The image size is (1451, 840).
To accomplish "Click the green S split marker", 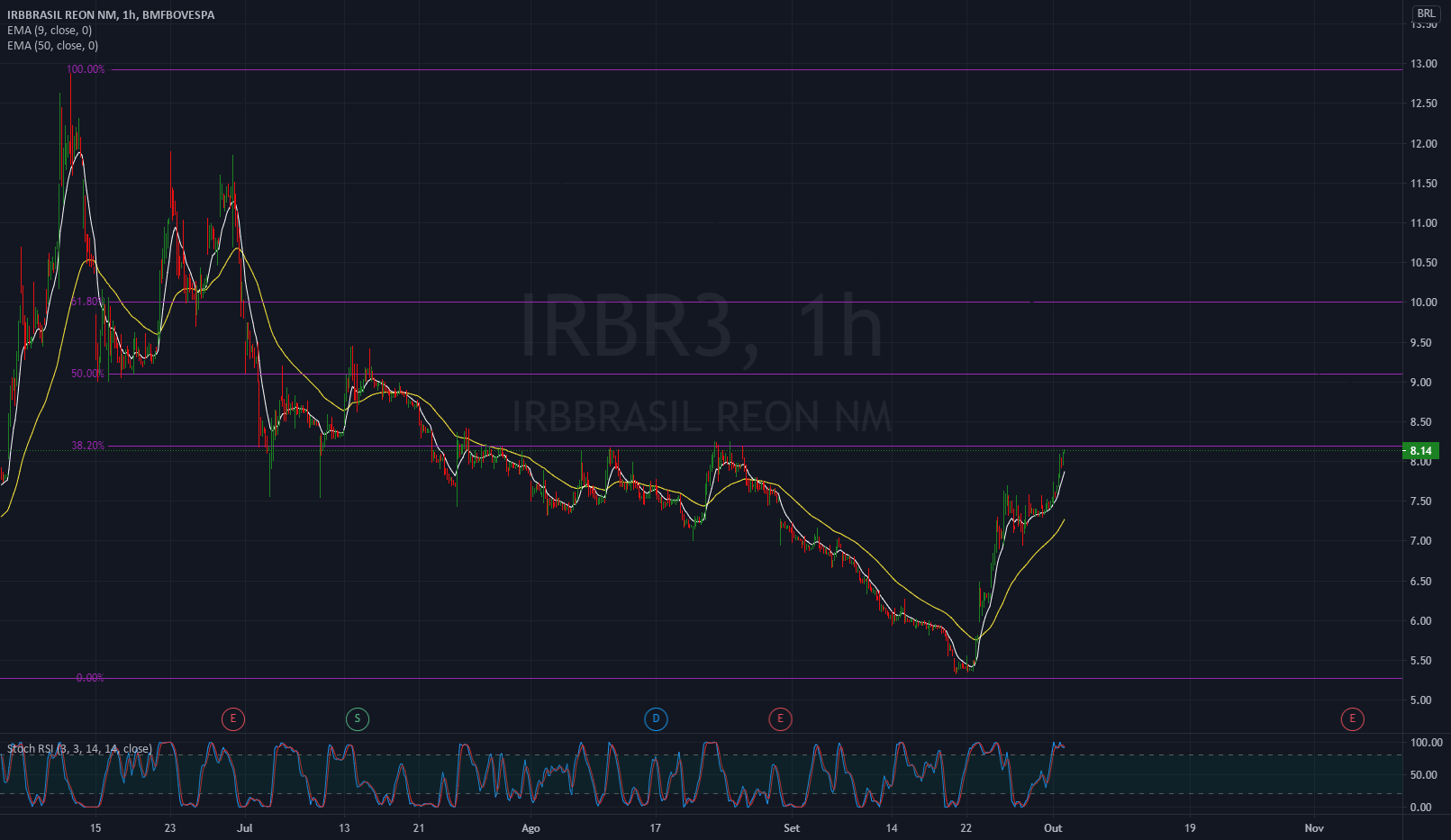I will pos(358,718).
